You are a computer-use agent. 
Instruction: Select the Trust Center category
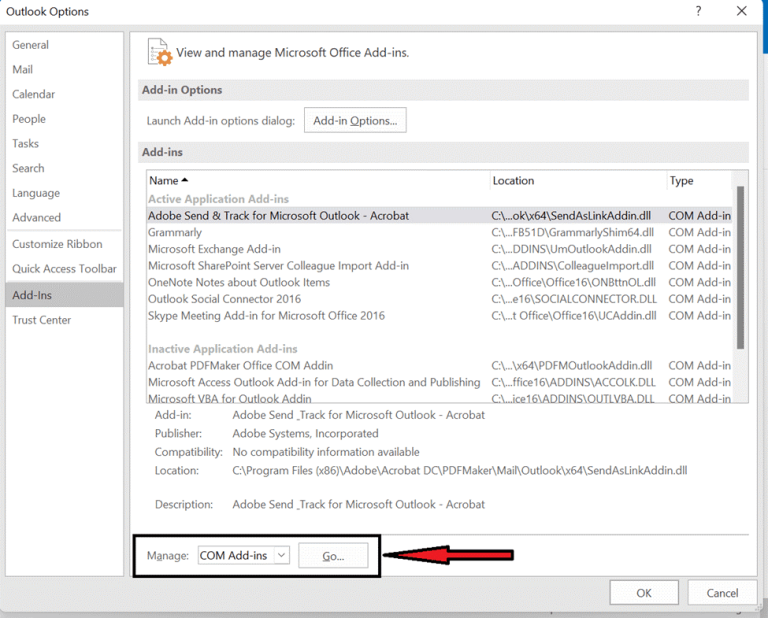coord(42,320)
